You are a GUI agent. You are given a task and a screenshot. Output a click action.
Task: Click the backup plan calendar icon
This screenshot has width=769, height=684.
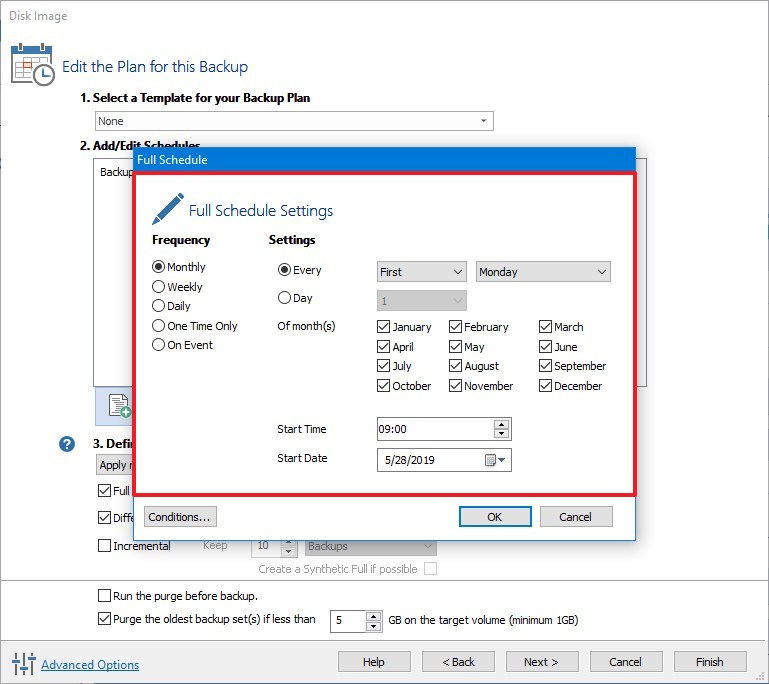(32, 64)
